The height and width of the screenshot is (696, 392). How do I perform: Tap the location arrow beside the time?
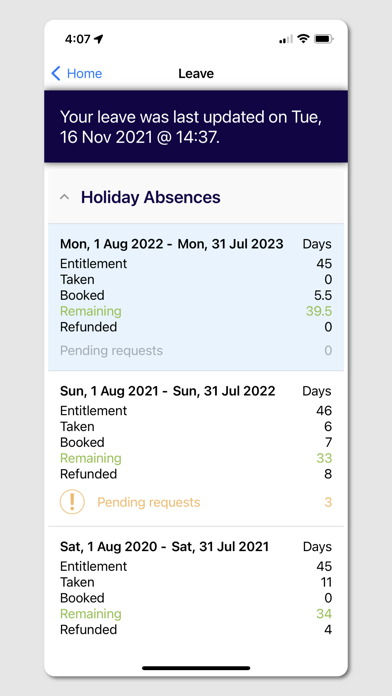pyautogui.click(x=99, y=39)
